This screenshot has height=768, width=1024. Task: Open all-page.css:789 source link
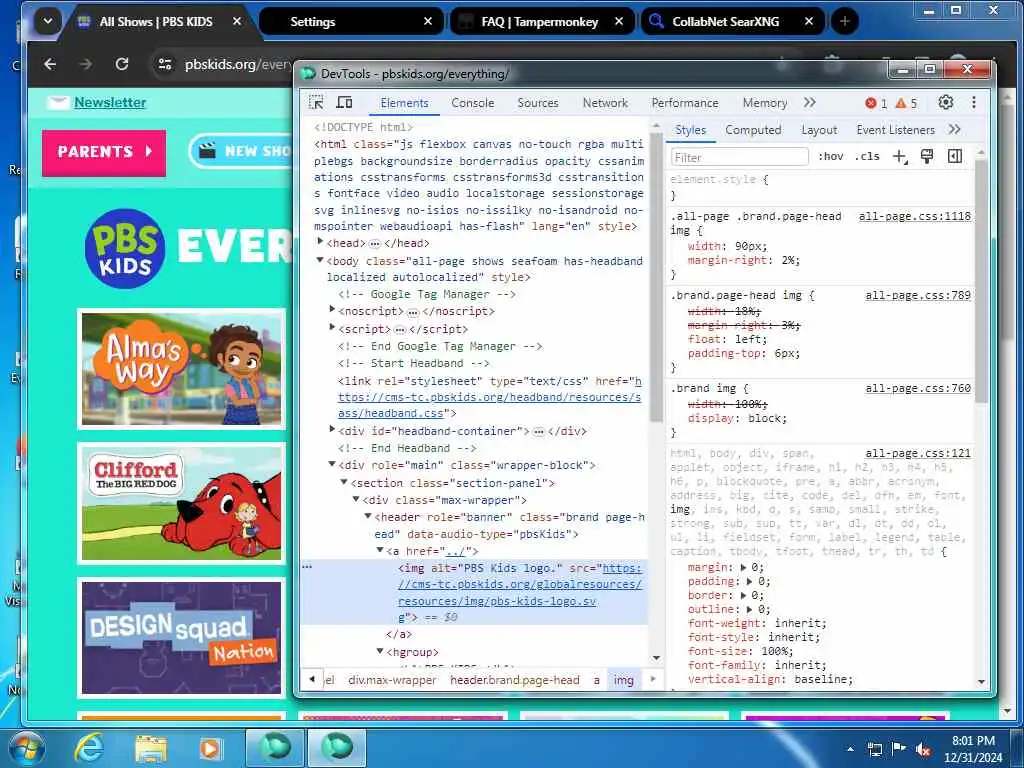(x=918, y=295)
